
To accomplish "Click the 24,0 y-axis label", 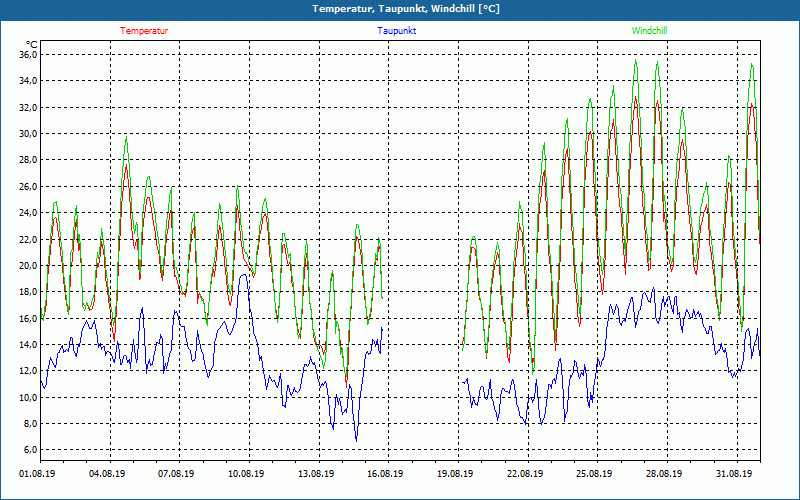I will point(28,213).
